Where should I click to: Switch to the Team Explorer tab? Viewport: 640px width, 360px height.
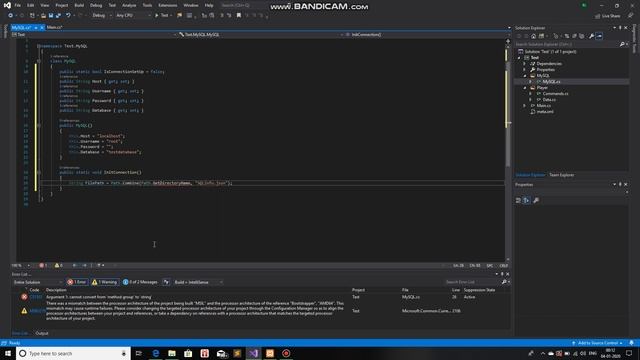click(561, 175)
